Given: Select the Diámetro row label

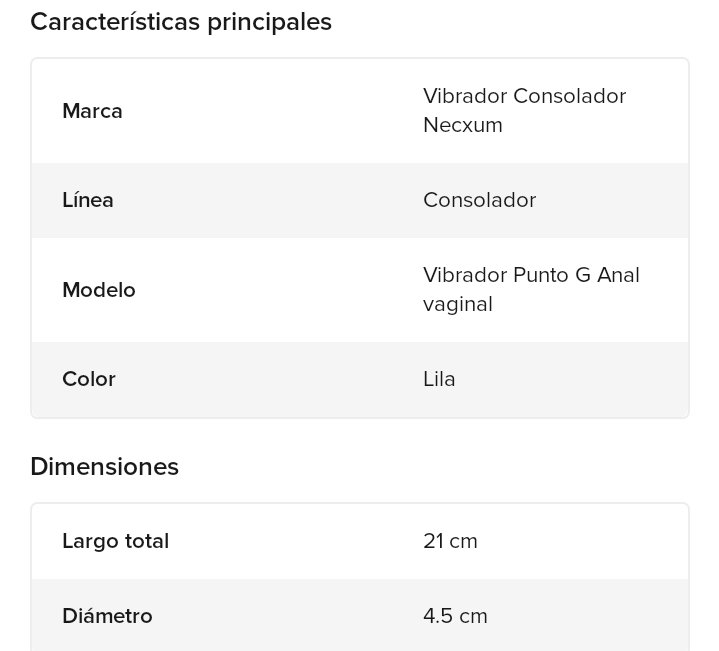Looking at the screenshot, I should click(x=107, y=616).
